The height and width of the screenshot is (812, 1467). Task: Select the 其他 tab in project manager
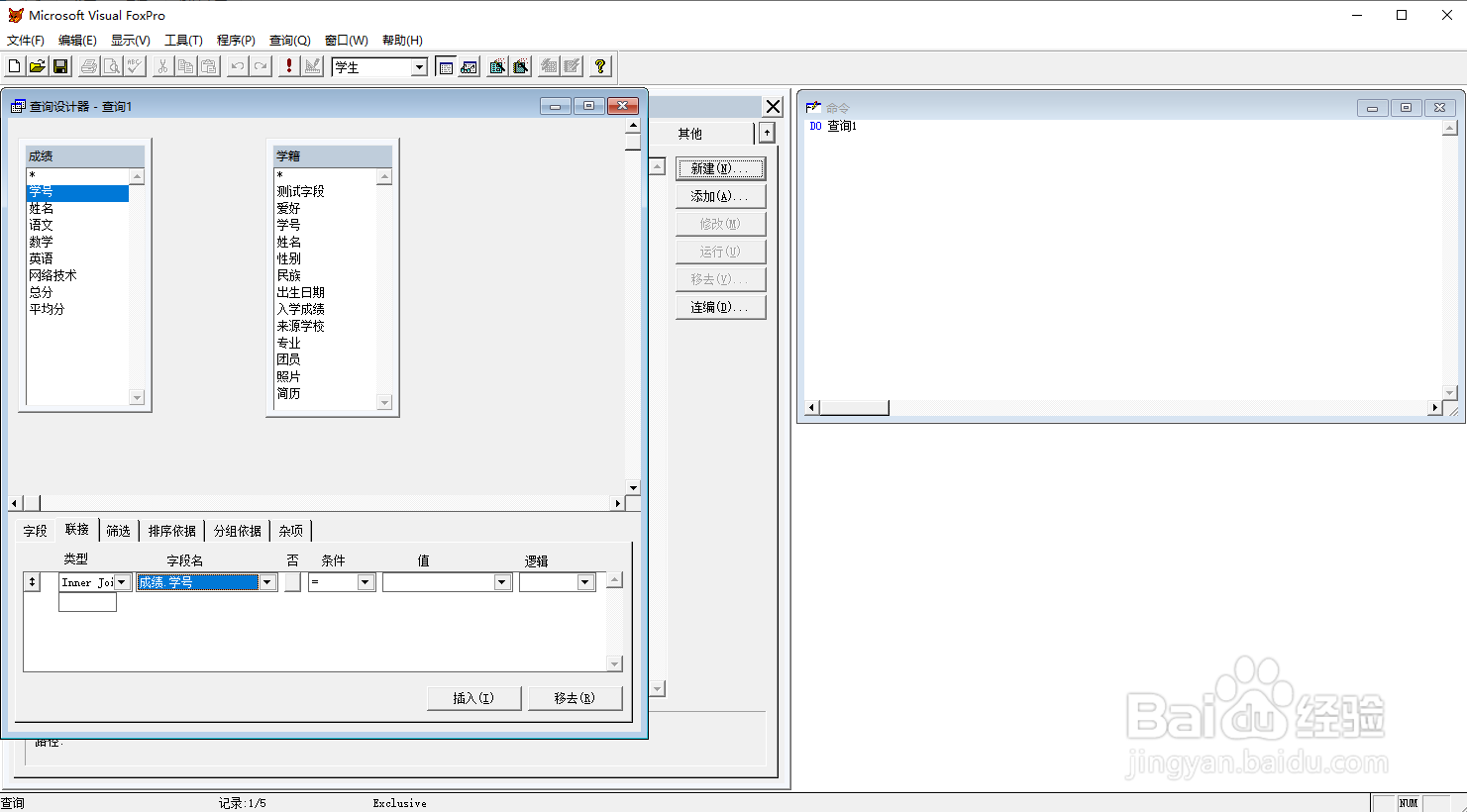pos(690,134)
